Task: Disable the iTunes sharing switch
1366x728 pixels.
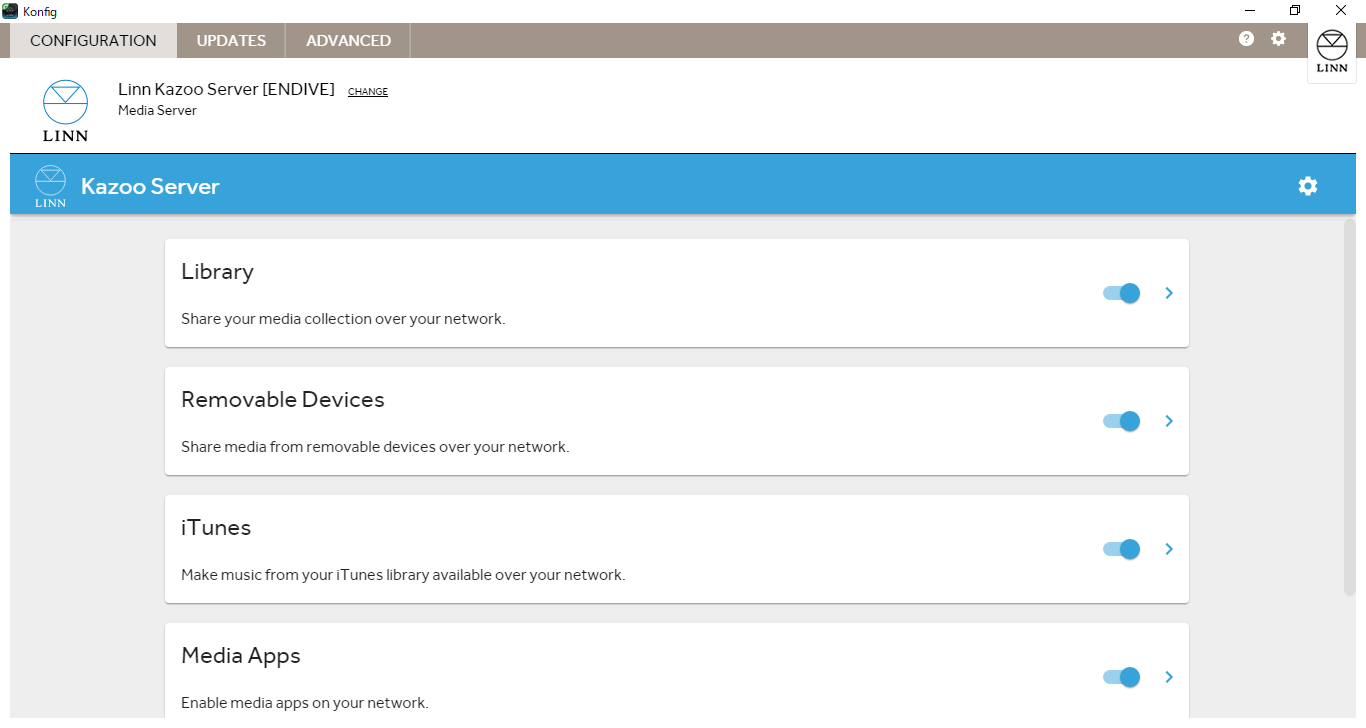Action: click(1121, 549)
